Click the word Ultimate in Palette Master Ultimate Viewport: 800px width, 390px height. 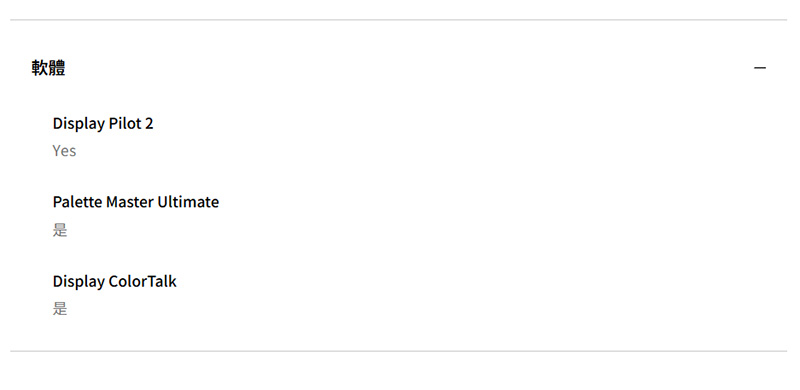pos(188,202)
